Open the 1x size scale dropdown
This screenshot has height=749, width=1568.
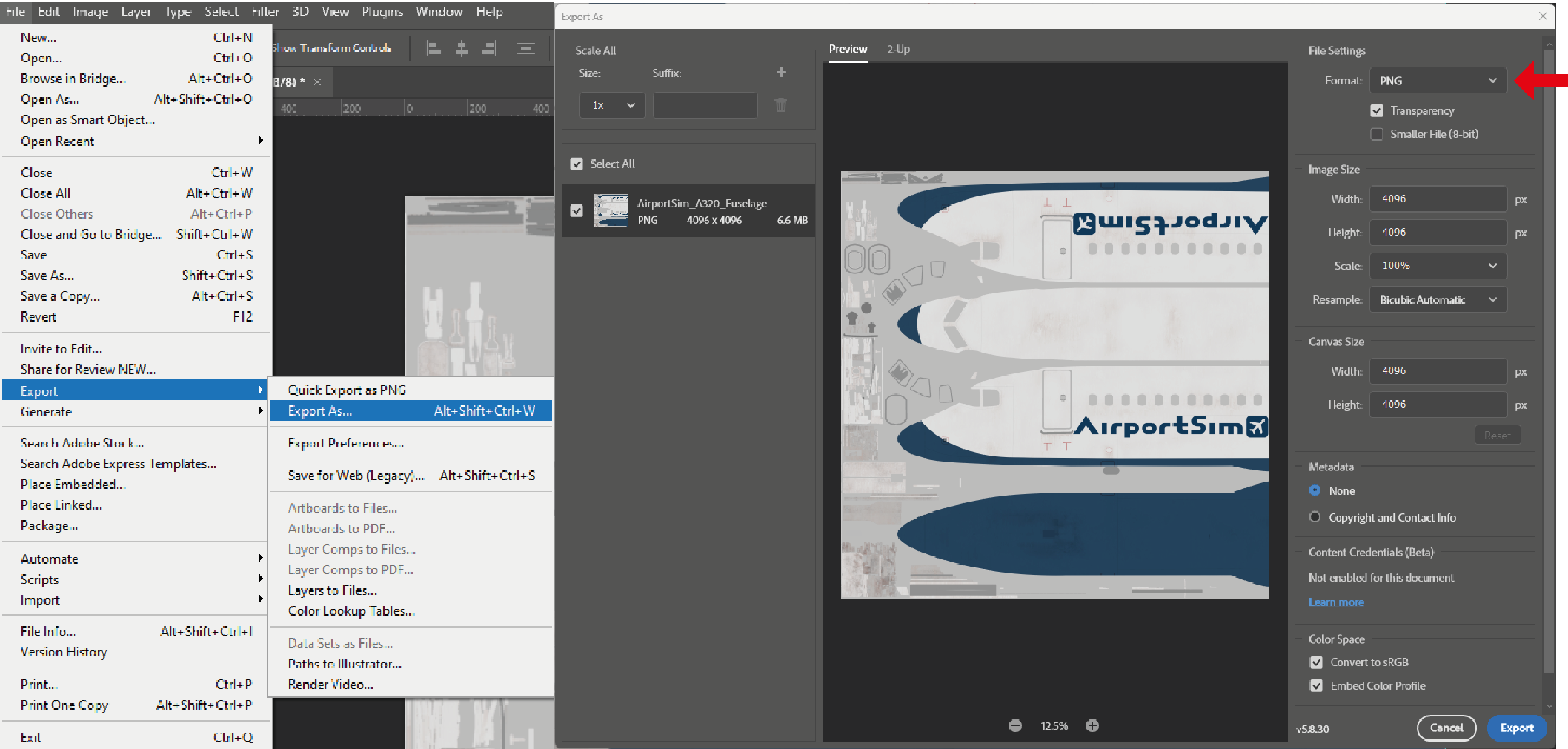(x=612, y=105)
